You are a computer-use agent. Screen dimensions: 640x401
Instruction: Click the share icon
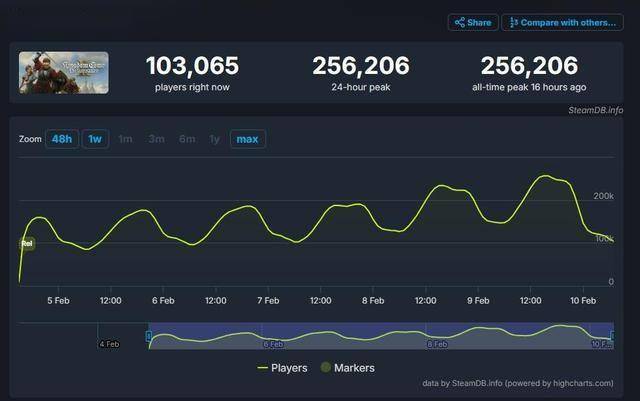point(460,22)
